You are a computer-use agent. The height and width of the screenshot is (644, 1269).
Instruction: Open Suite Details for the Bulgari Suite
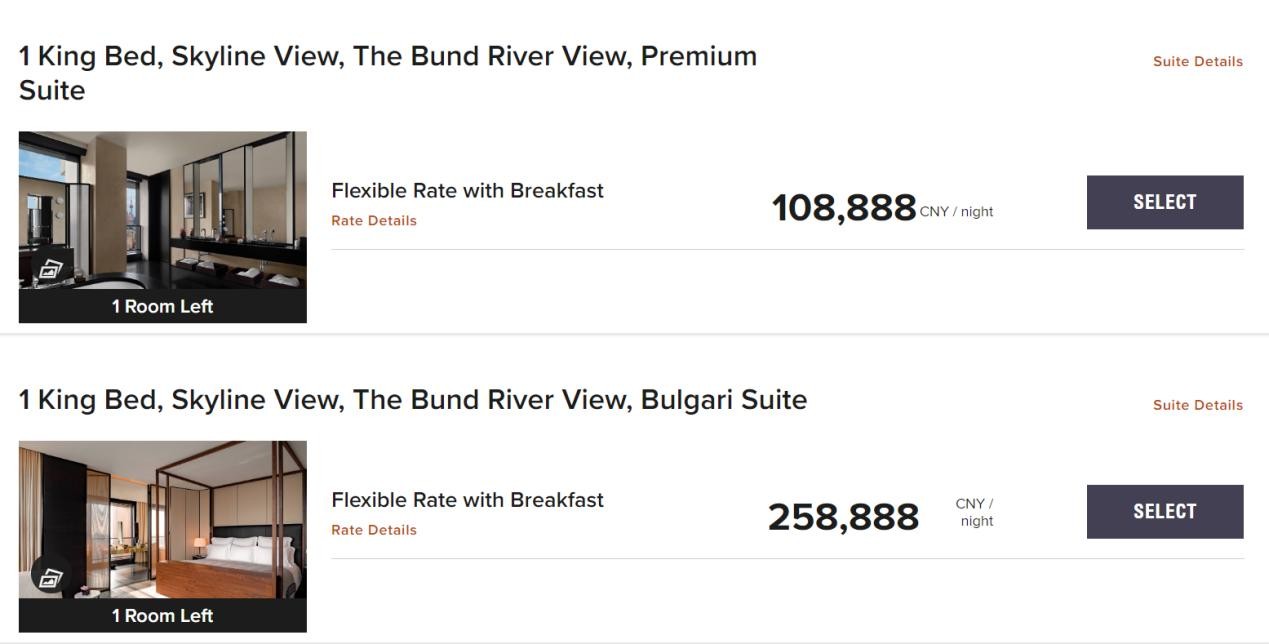pyautogui.click(x=1197, y=405)
